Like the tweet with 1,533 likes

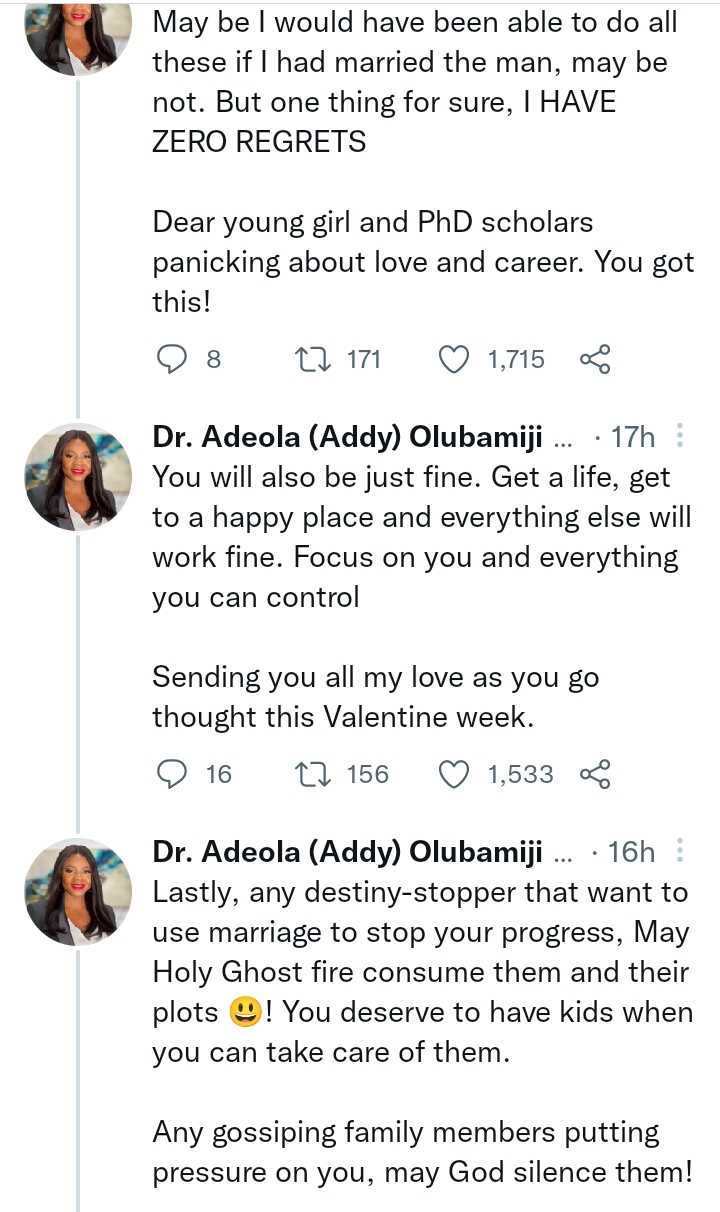455,774
